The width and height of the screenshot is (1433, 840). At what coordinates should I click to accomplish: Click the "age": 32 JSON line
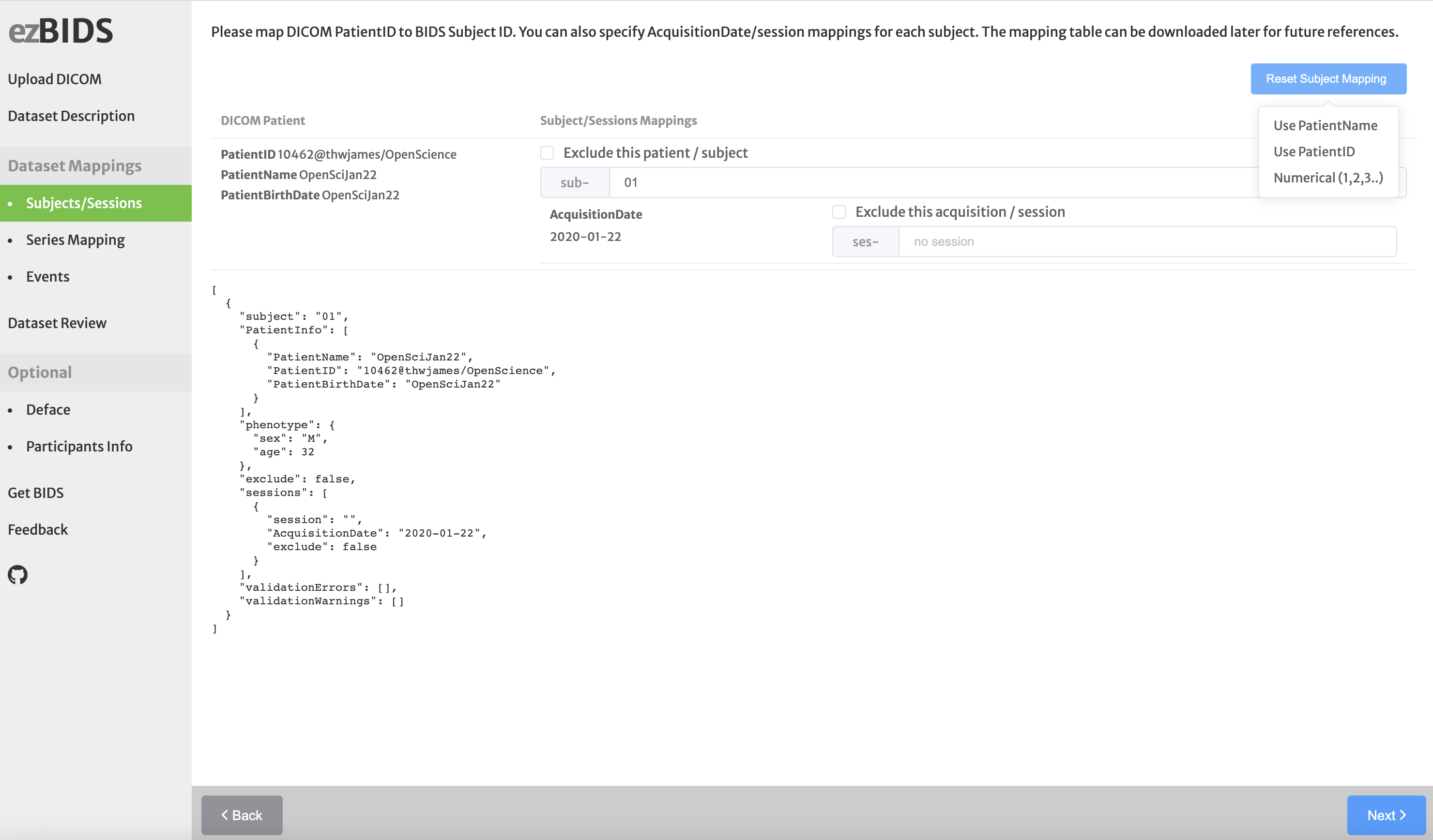[284, 452]
